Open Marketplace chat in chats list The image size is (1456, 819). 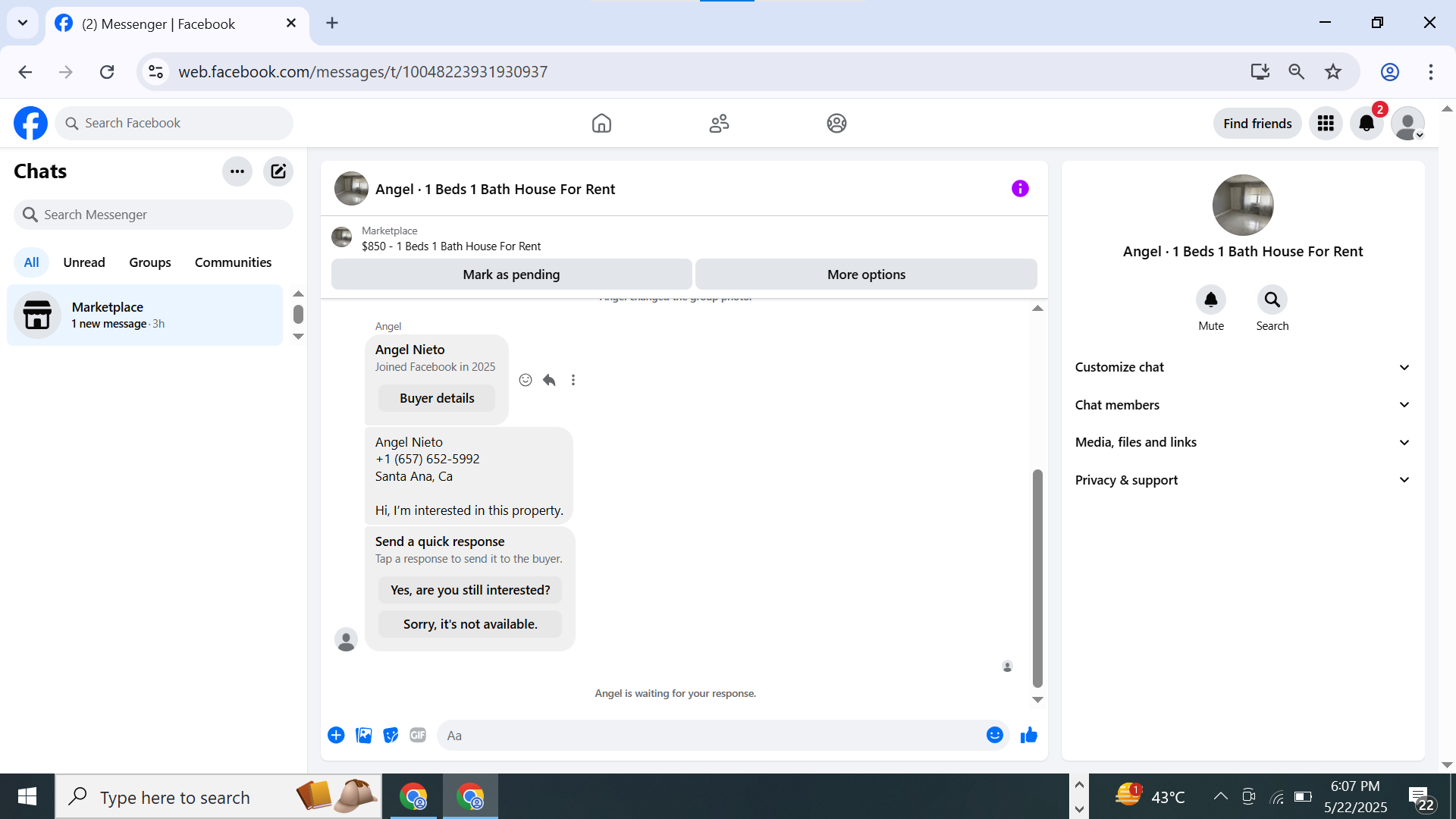145,315
